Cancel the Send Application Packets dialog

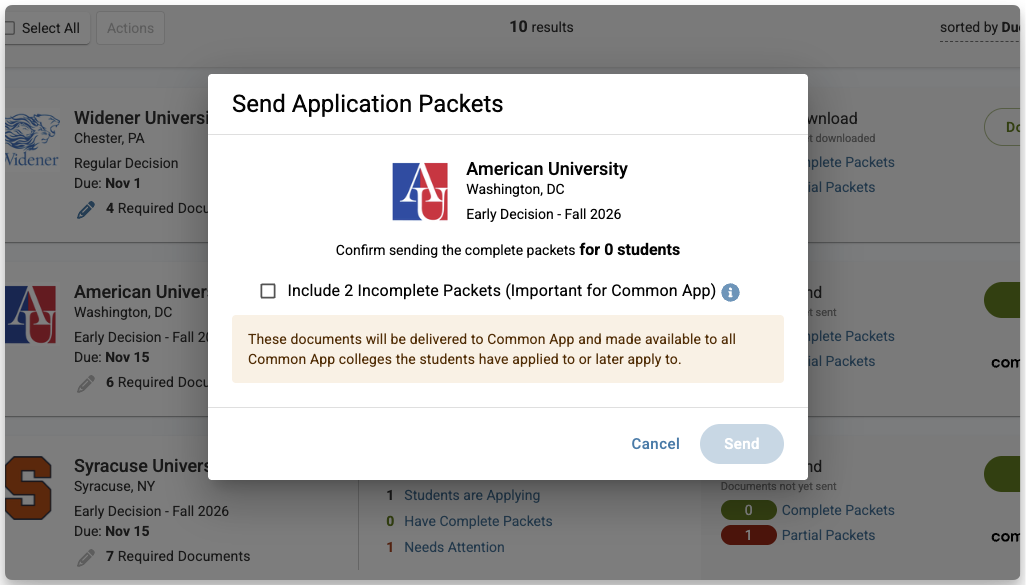click(x=655, y=444)
